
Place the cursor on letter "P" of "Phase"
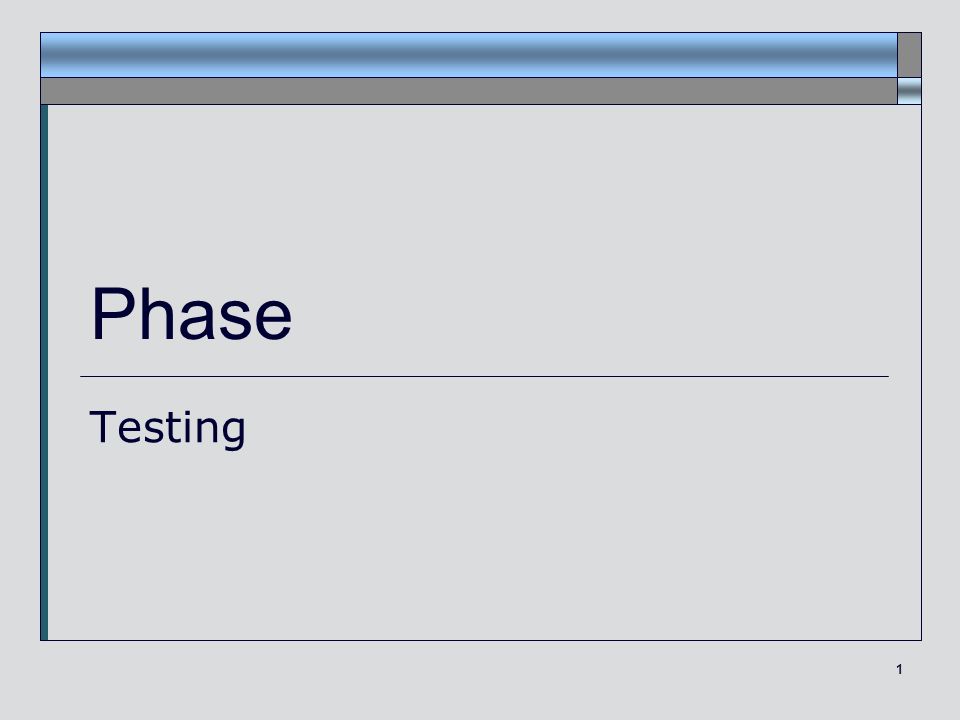pos(110,313)
